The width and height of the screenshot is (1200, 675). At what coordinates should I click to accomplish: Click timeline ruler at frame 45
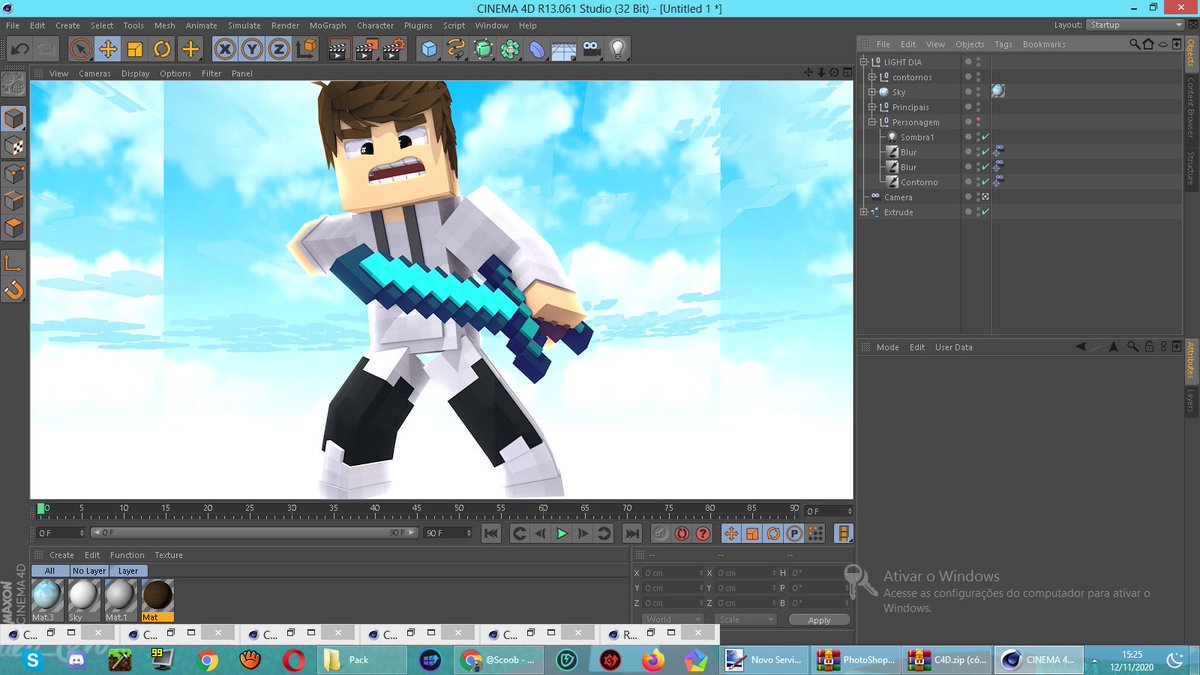[x=417, y=510]
